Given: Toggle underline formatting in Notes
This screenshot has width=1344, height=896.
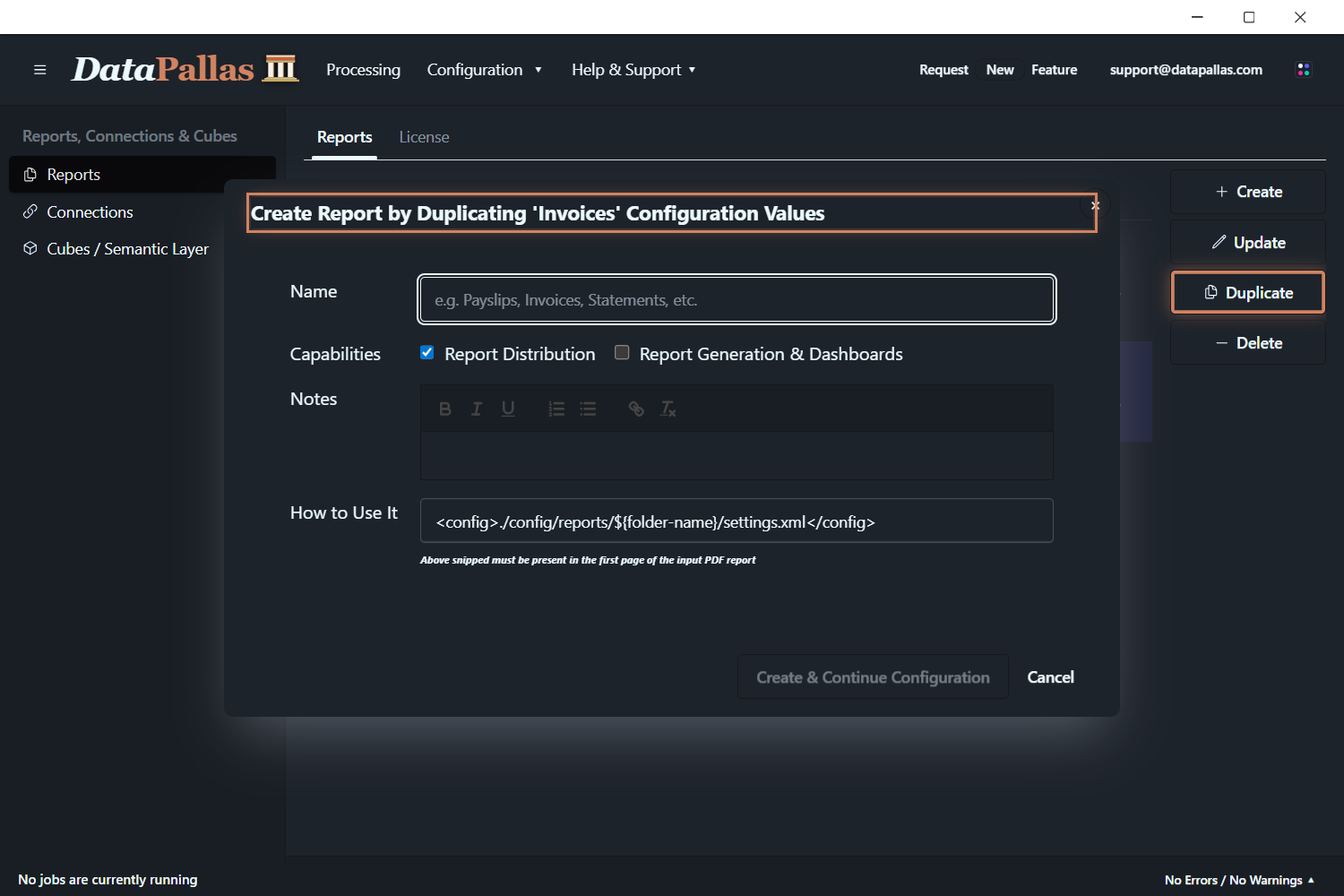Looking at the screenshot, I should (508, 409).
